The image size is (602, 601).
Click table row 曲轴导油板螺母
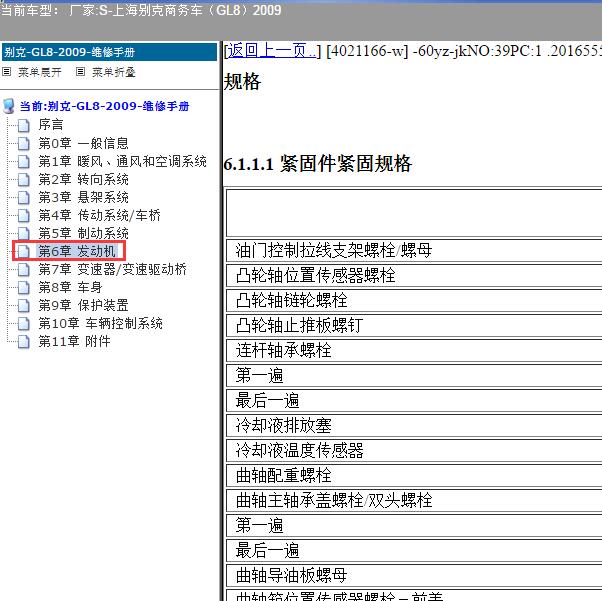point(414,576)
